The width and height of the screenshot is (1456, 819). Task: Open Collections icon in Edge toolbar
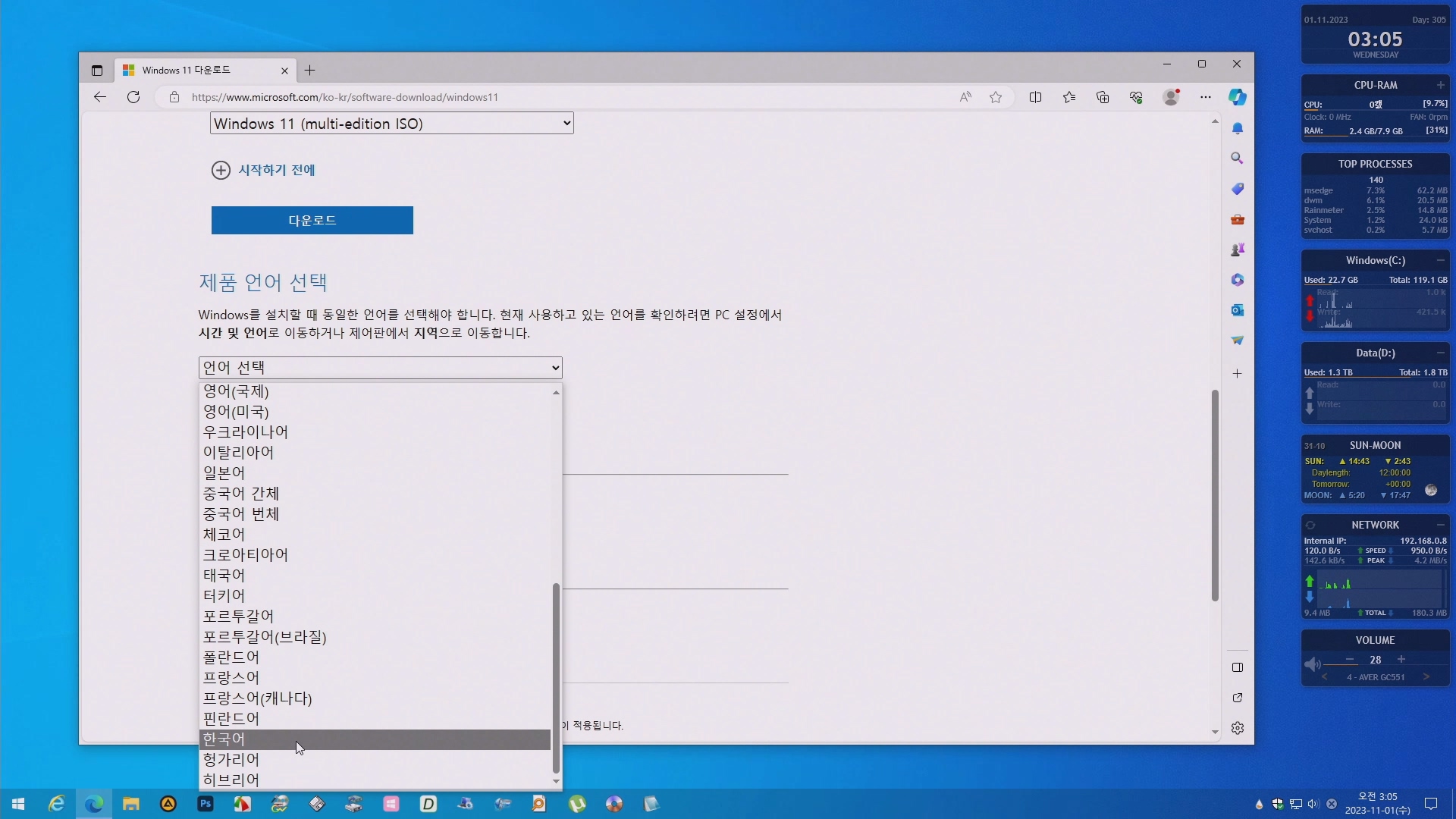1103,97
